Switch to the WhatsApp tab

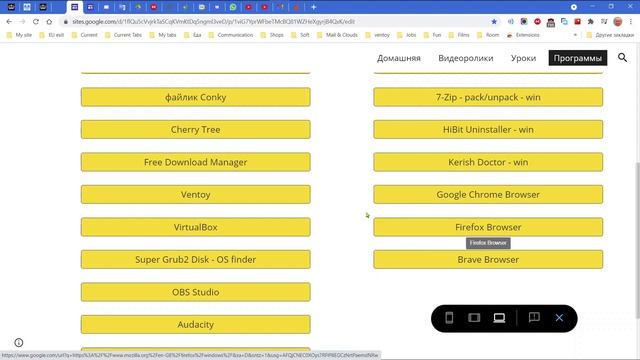coord(233,7)
